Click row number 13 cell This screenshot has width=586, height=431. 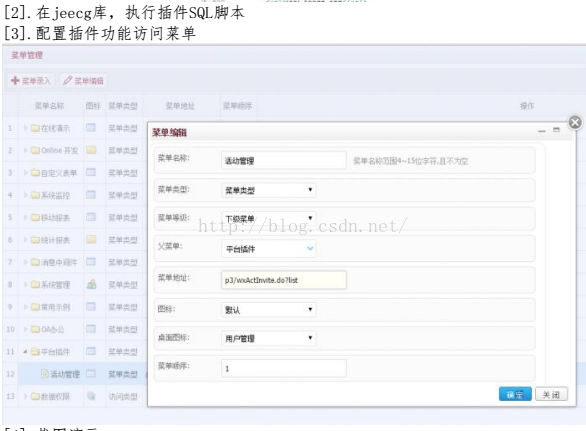point(10,396)
